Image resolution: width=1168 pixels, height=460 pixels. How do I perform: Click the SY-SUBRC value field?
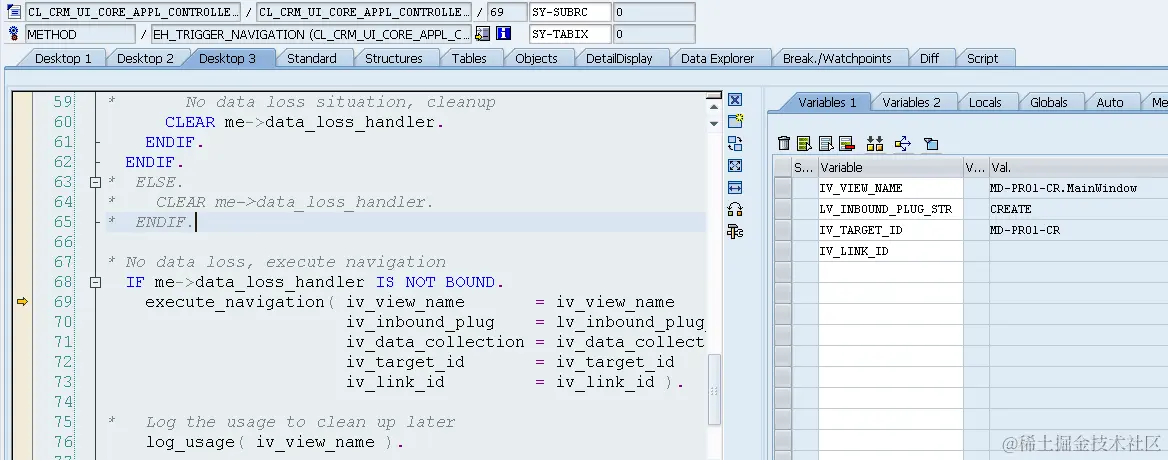(653, 12)
